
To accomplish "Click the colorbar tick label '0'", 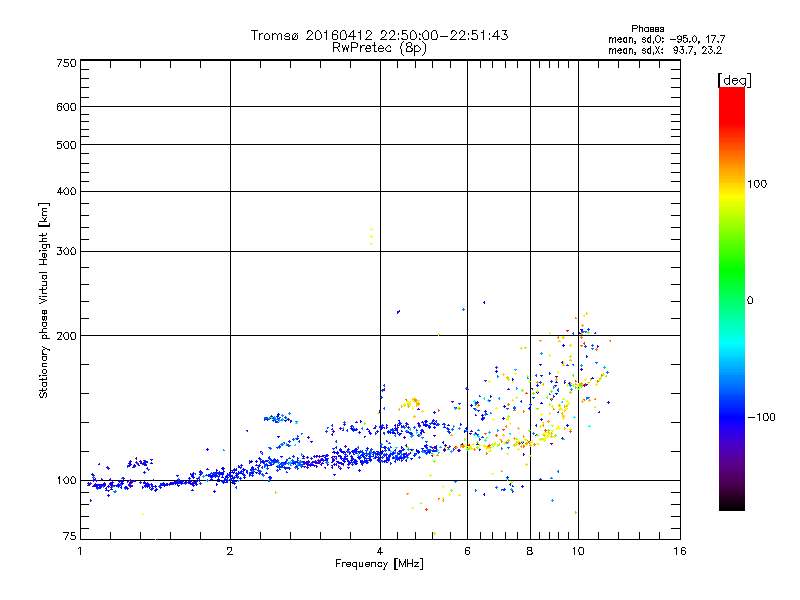I will tap(750, 301).
